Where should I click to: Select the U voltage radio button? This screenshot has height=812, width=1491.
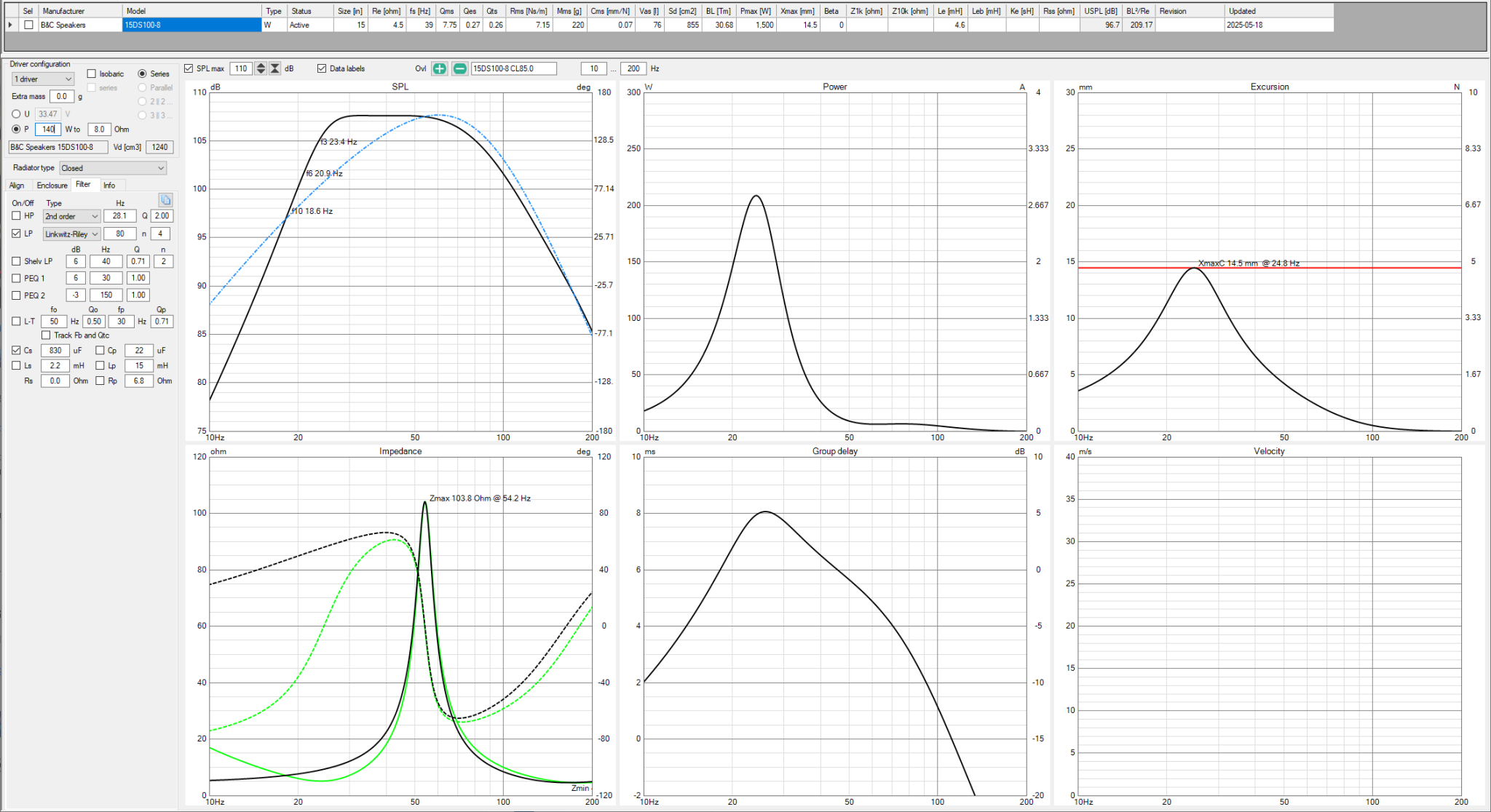tap(16, 114)
